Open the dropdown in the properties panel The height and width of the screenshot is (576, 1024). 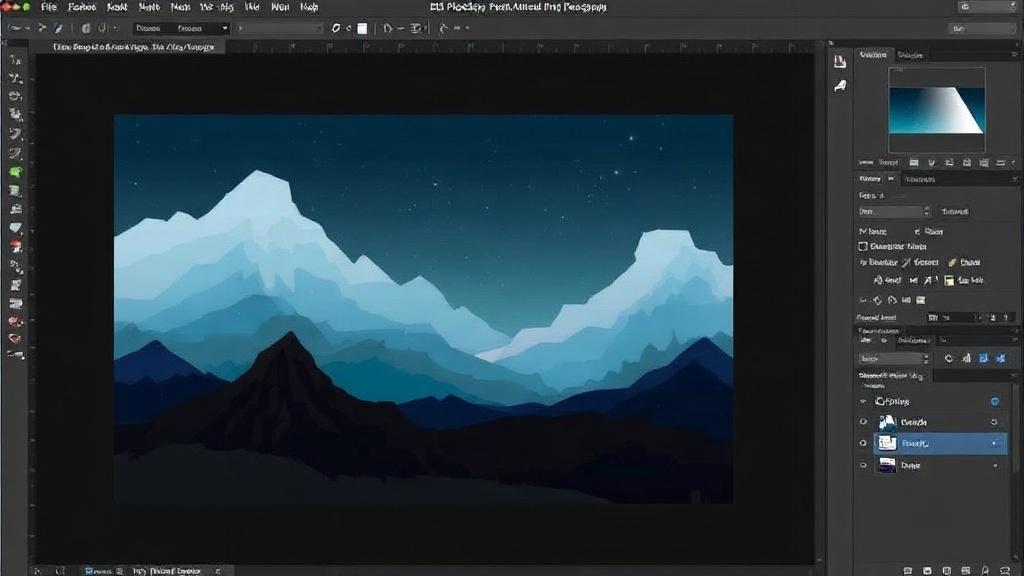[893, 212]
